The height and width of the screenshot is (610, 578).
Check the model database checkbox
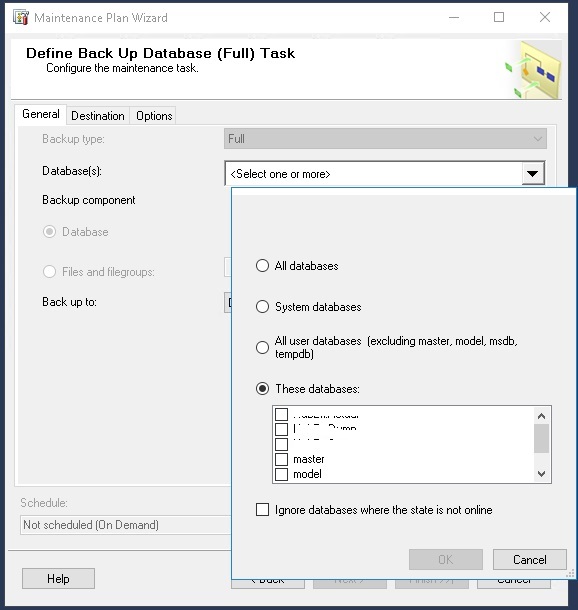tap(282, 474)
